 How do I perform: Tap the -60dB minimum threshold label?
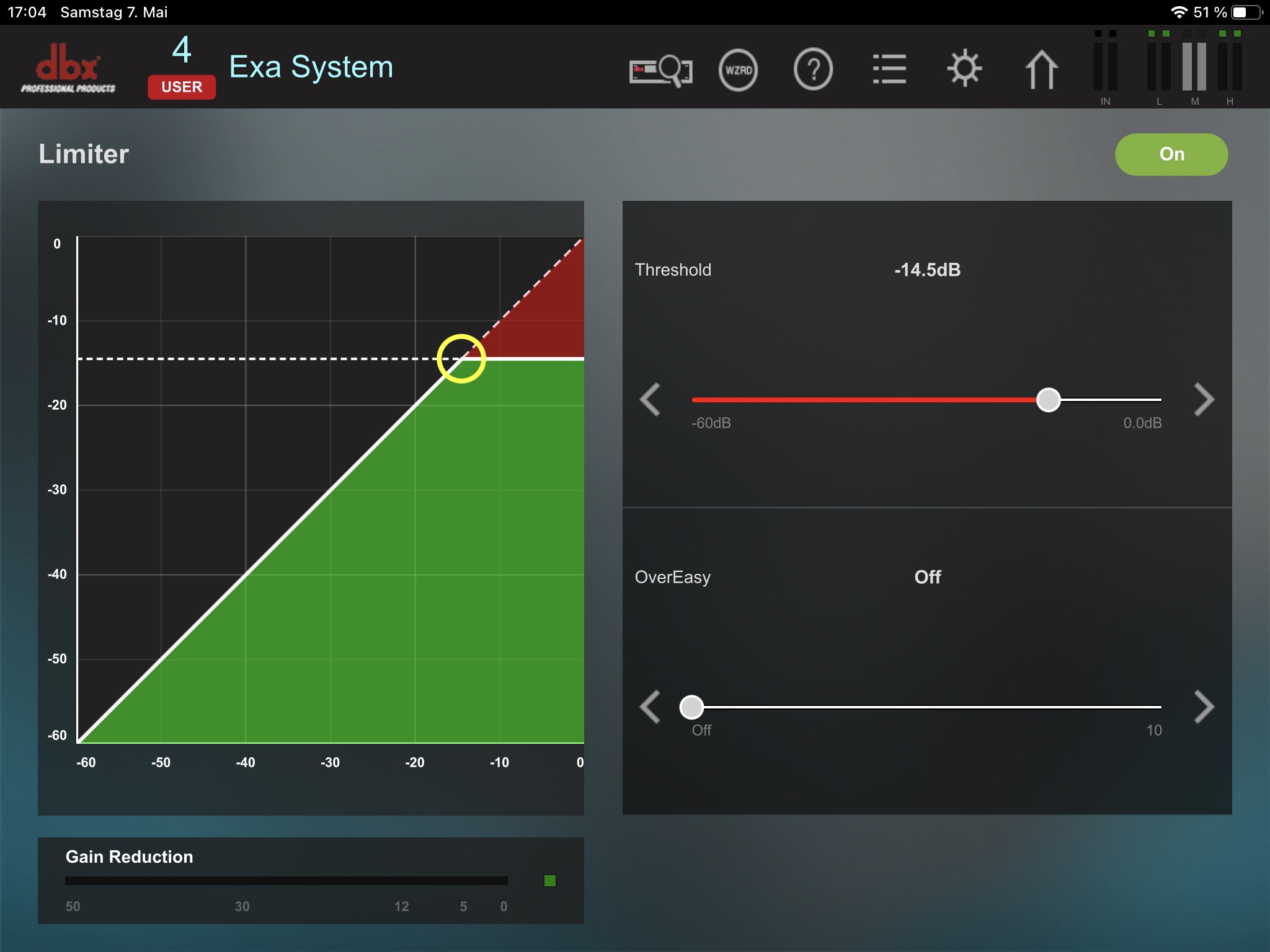pyautogui.click(x=711, y=423)
